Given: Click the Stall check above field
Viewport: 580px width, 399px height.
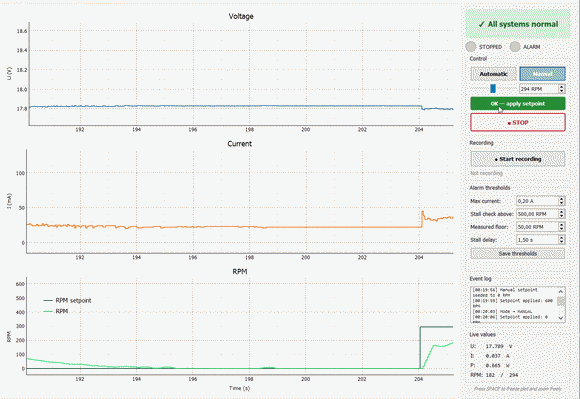Looking at the screenshot, I should point(537,214).
